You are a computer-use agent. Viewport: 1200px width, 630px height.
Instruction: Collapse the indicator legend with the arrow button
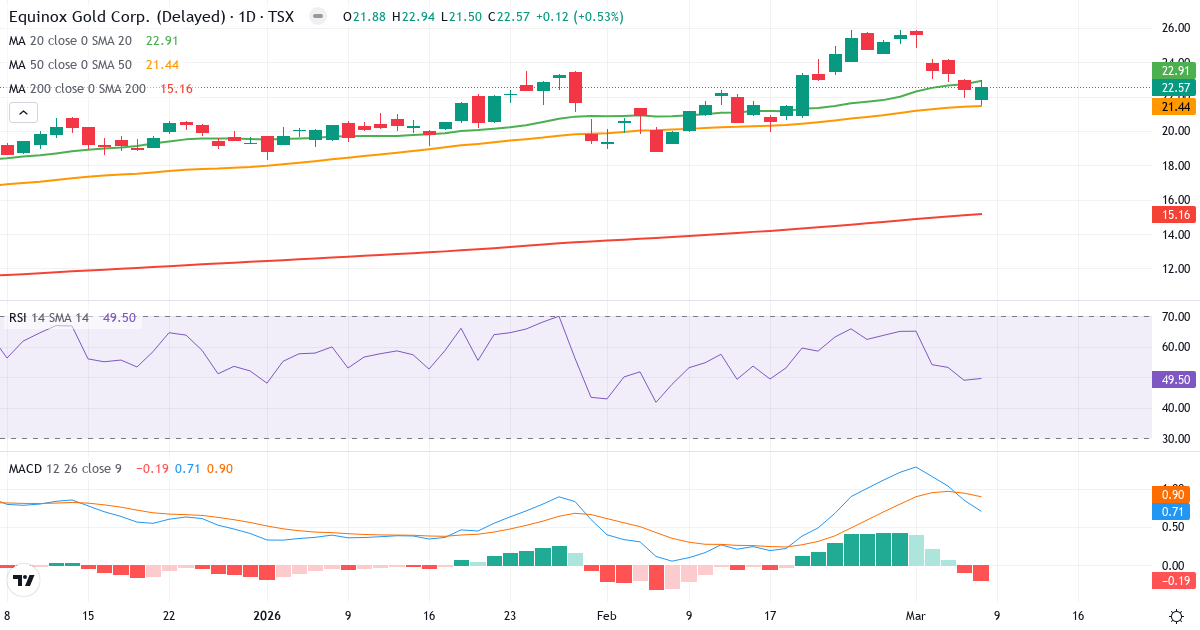click(x=22, y=112)
